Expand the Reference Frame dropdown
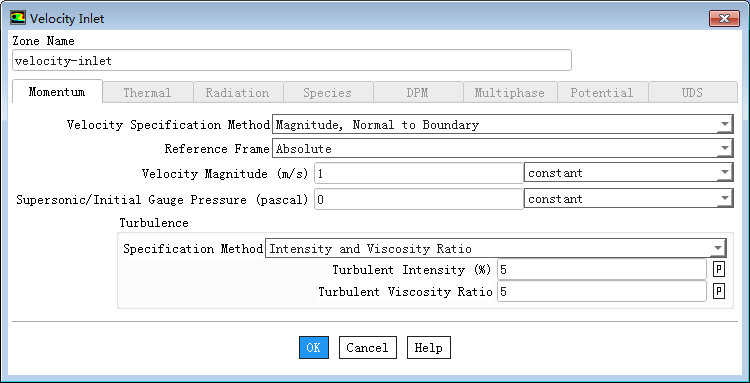 (x=502, y=149)
